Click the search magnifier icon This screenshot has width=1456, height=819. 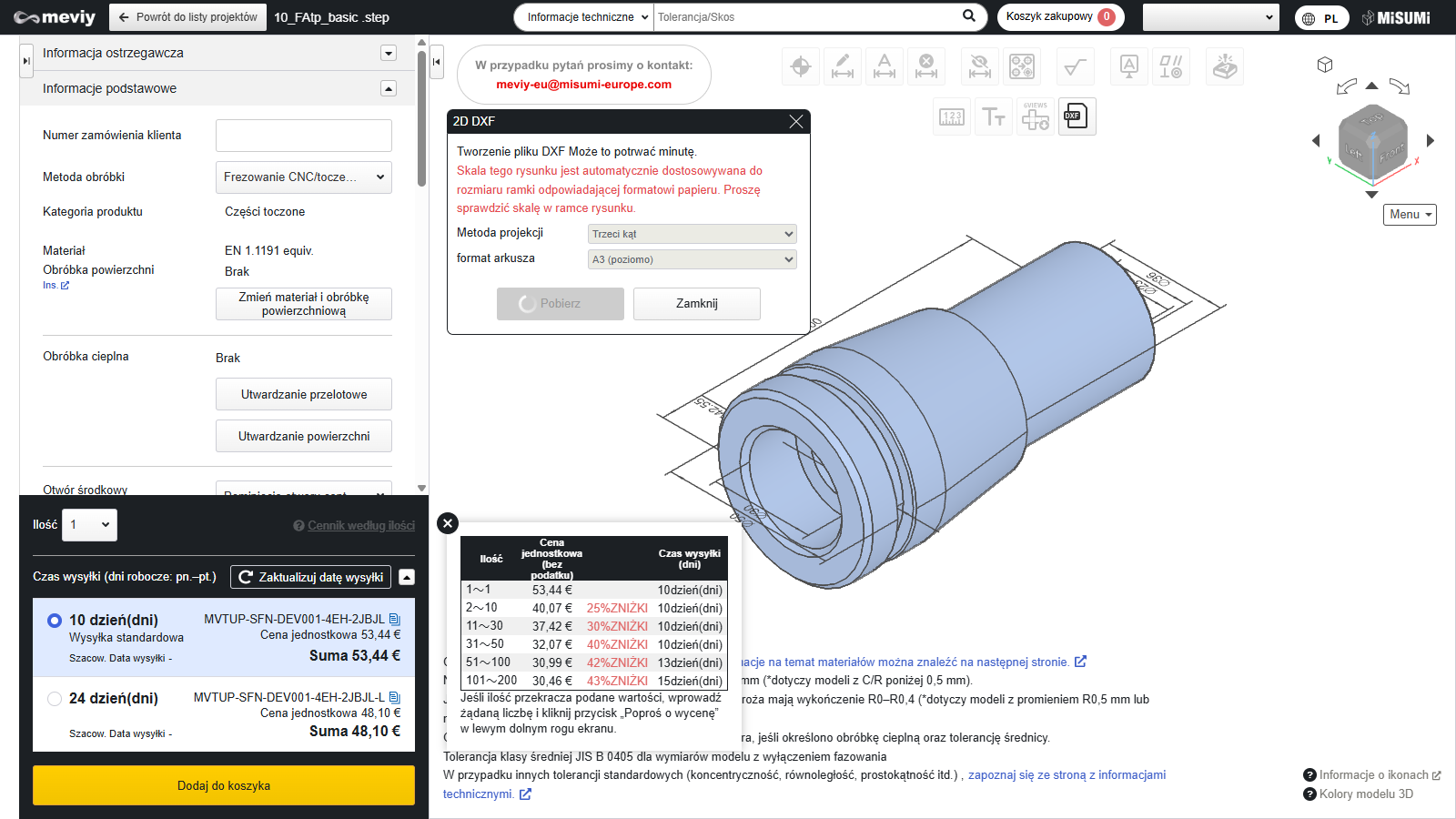[x=969, y=16]
